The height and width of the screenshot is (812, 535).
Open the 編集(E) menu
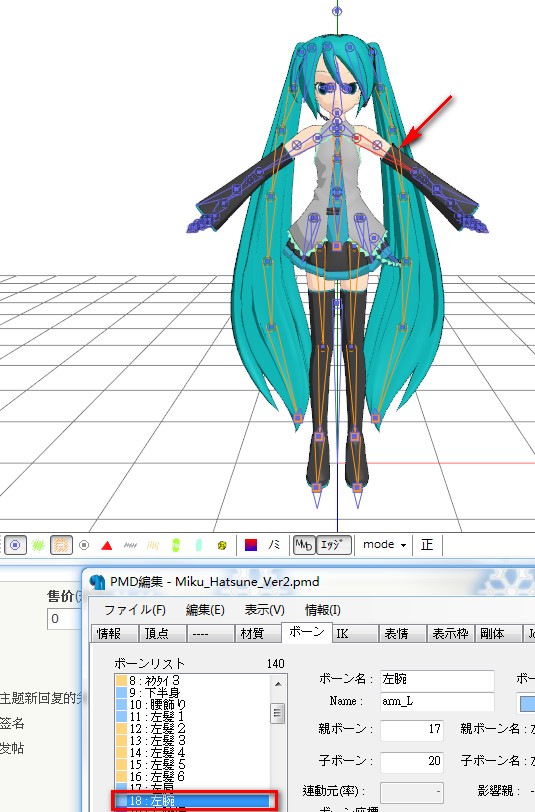tap(205, 610)
